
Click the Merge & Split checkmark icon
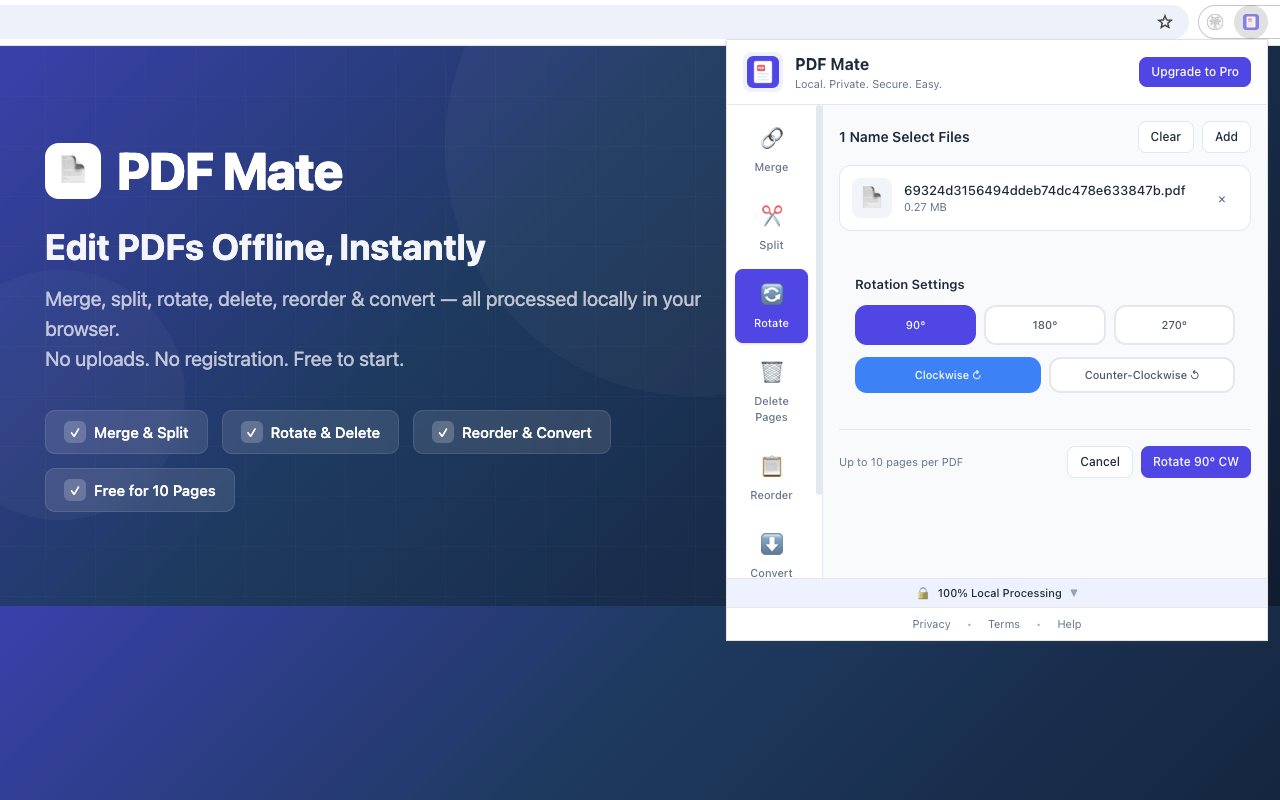[x=75, y=432]
